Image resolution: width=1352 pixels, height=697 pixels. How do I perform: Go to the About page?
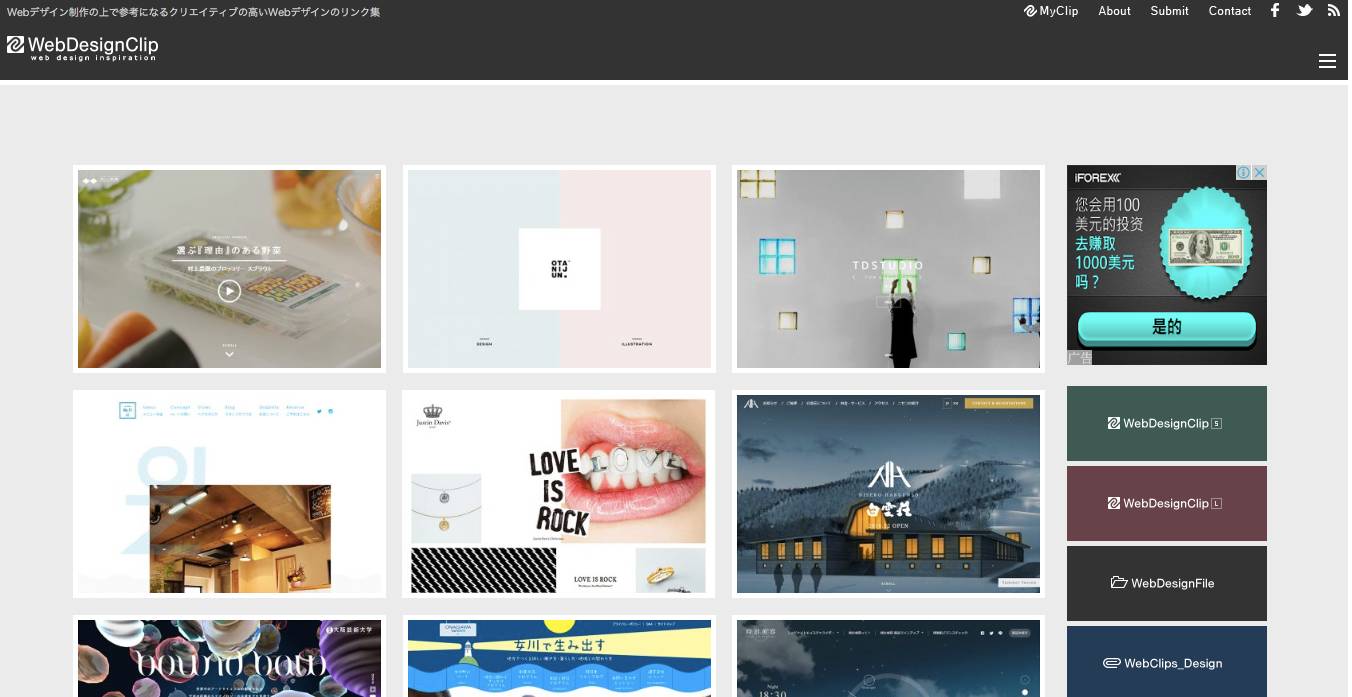click(1114, 11)
